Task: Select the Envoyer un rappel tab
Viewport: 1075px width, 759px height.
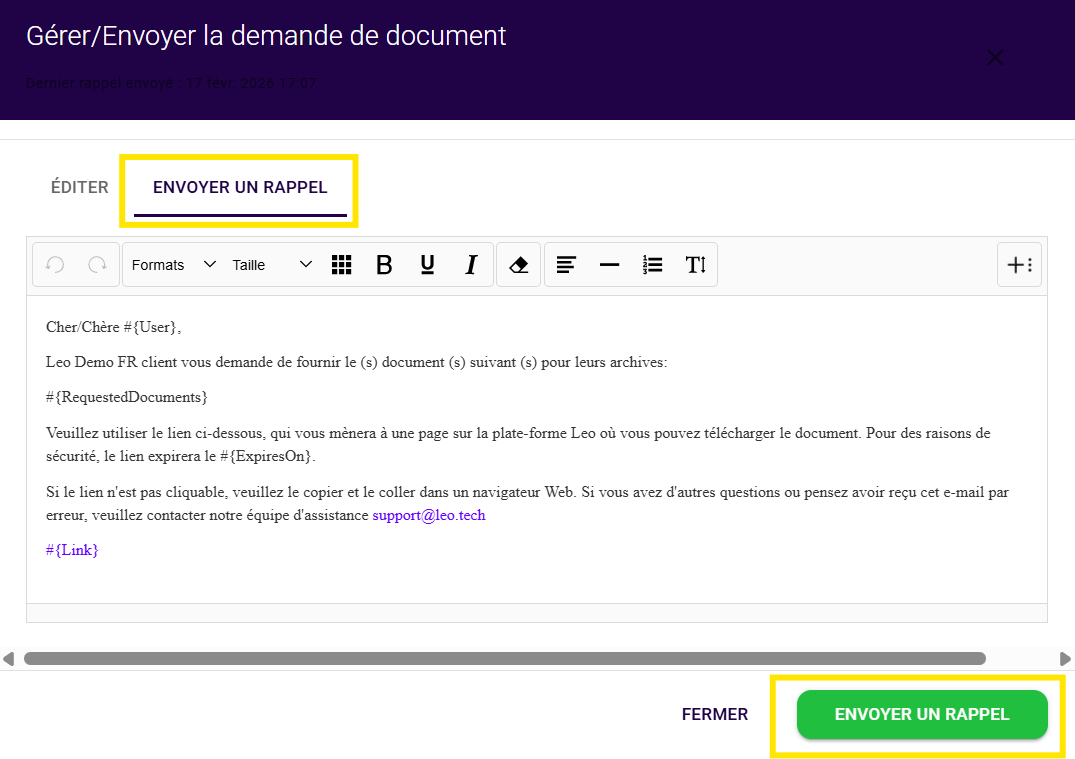Action: click(x=240, y=188)
